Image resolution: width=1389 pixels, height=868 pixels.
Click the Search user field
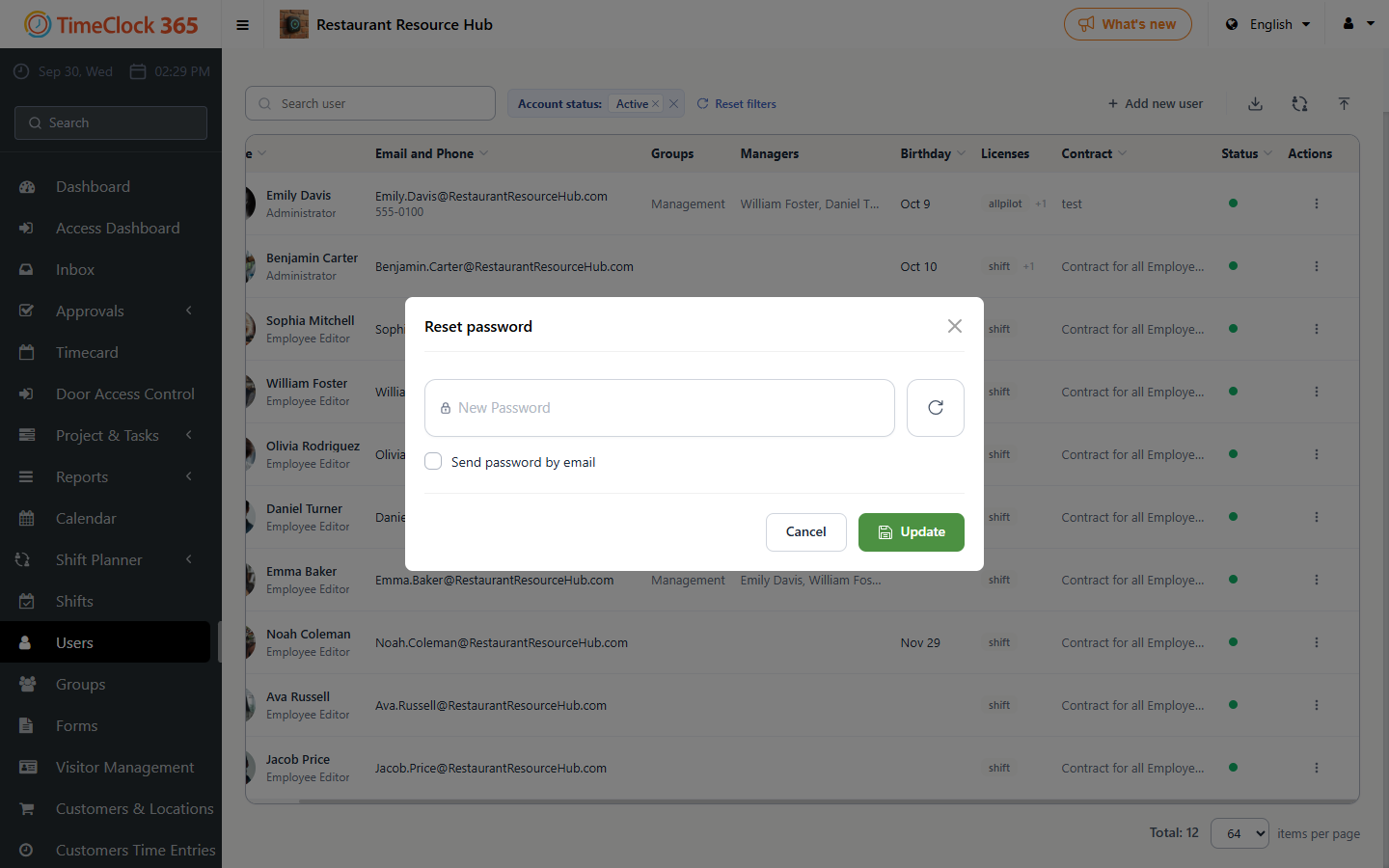(370, 103)
